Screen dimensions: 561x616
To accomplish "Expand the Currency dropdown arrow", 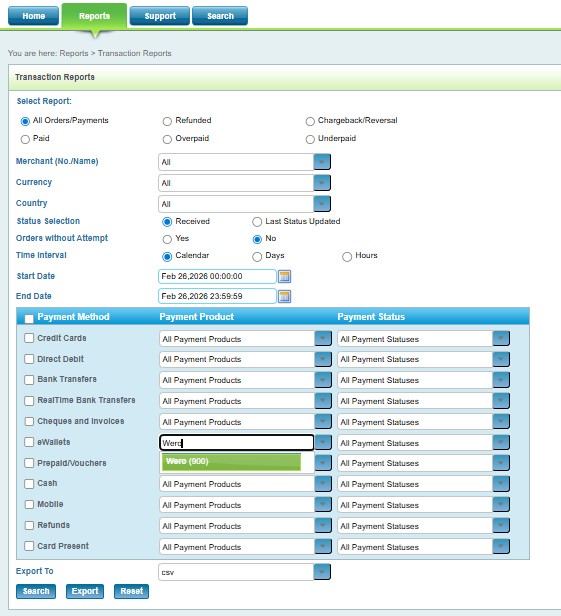I will point(322,183).
